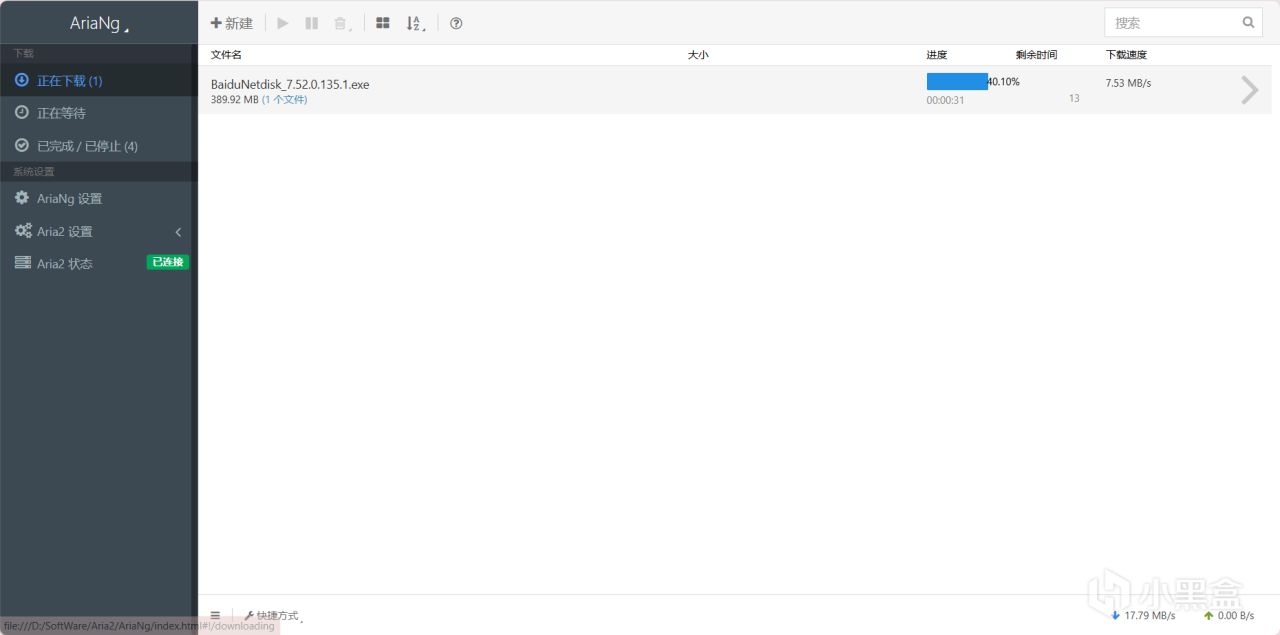Viewport: 1280px width, 635px height.
Task: Click the 剩余时间 column header
Action: point(1036,55)
